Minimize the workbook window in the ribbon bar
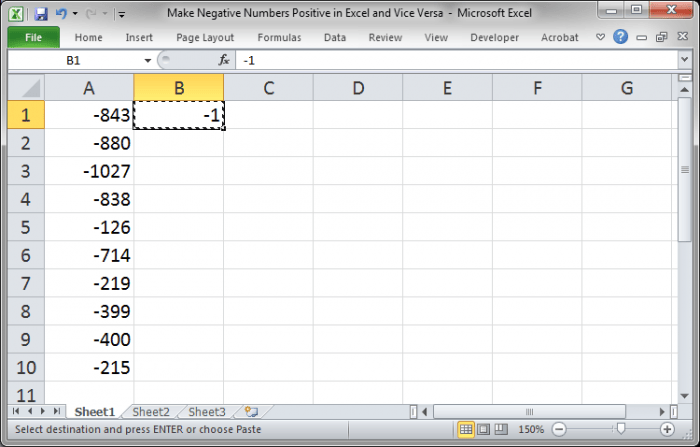Viewport: 700px width, 447px height. [642, 38]
